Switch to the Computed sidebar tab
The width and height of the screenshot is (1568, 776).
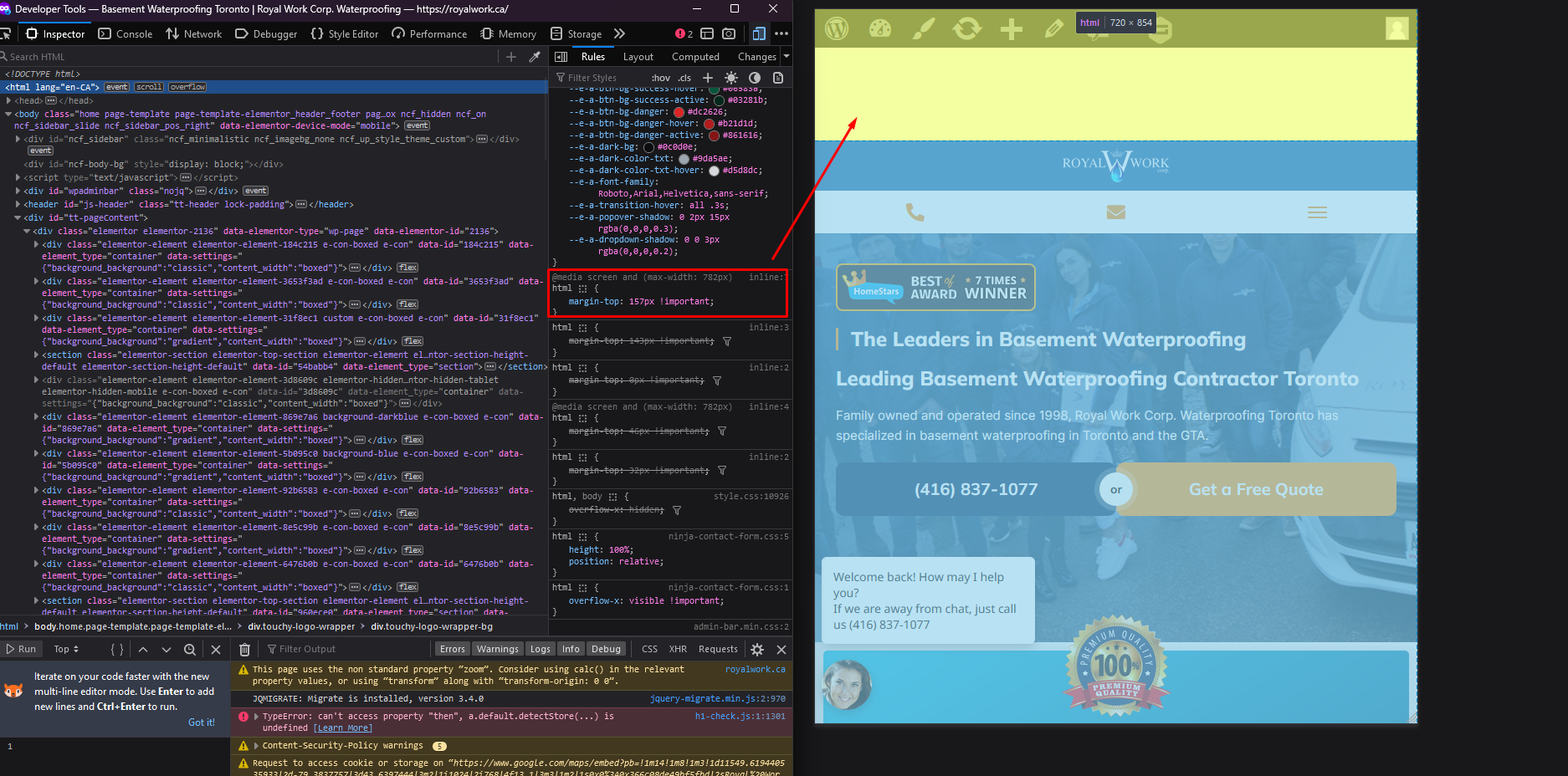point(695,57)
